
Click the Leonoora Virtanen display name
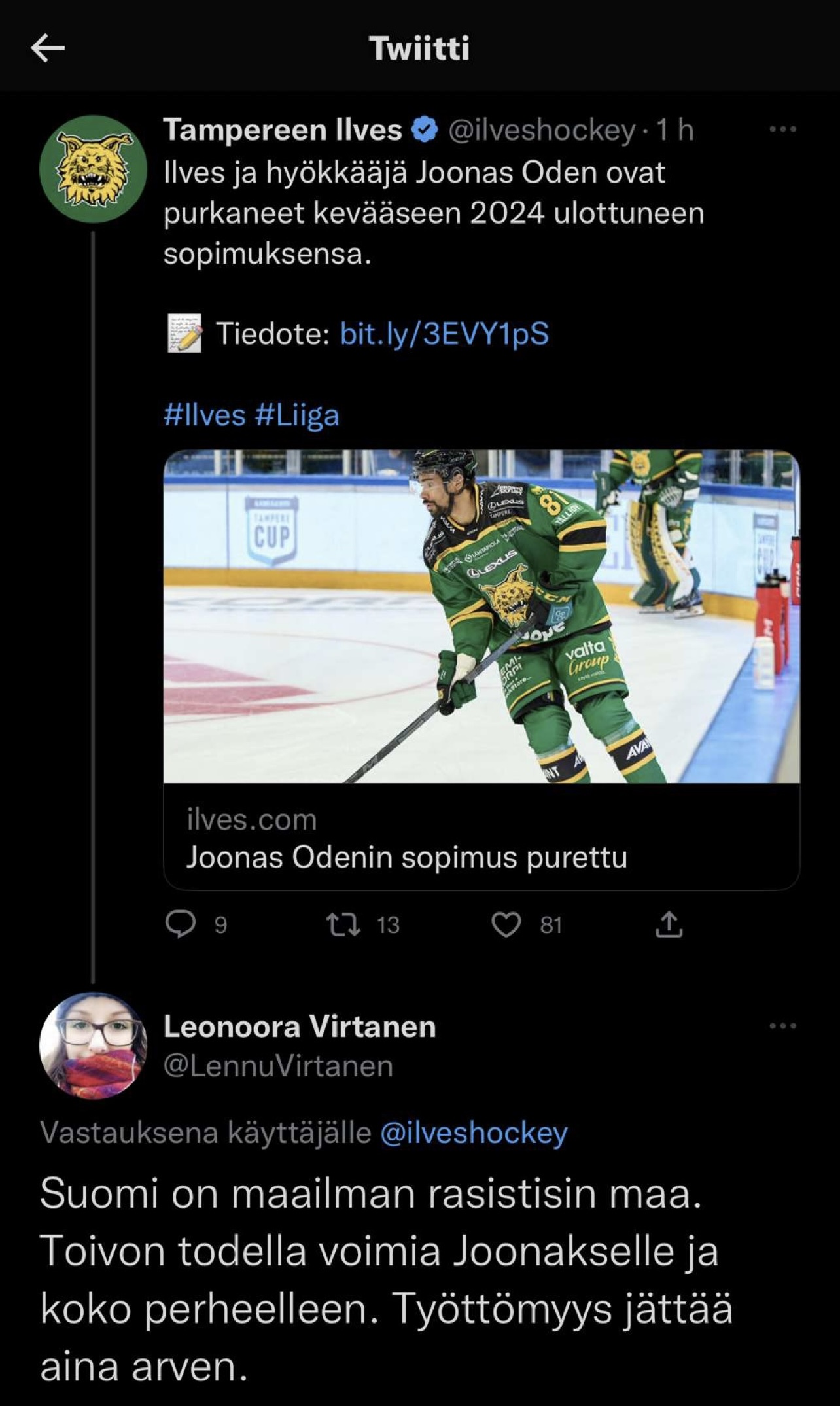tap(299, 1026)
